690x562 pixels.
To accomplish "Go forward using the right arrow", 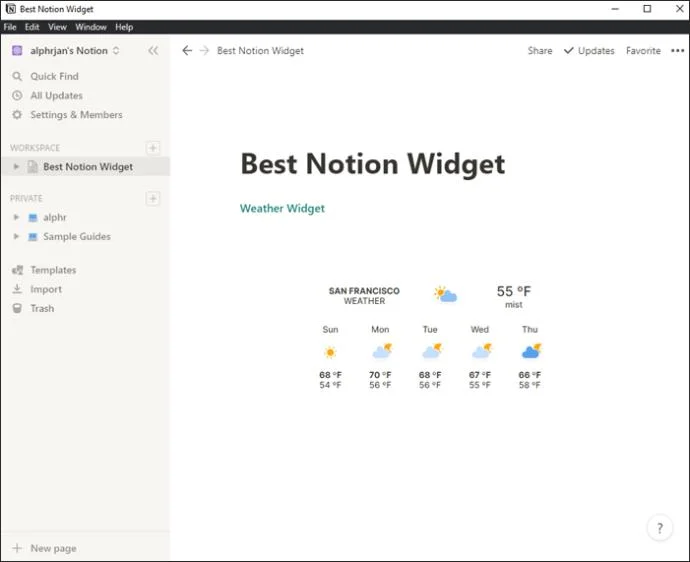I will tap(204, 51).
